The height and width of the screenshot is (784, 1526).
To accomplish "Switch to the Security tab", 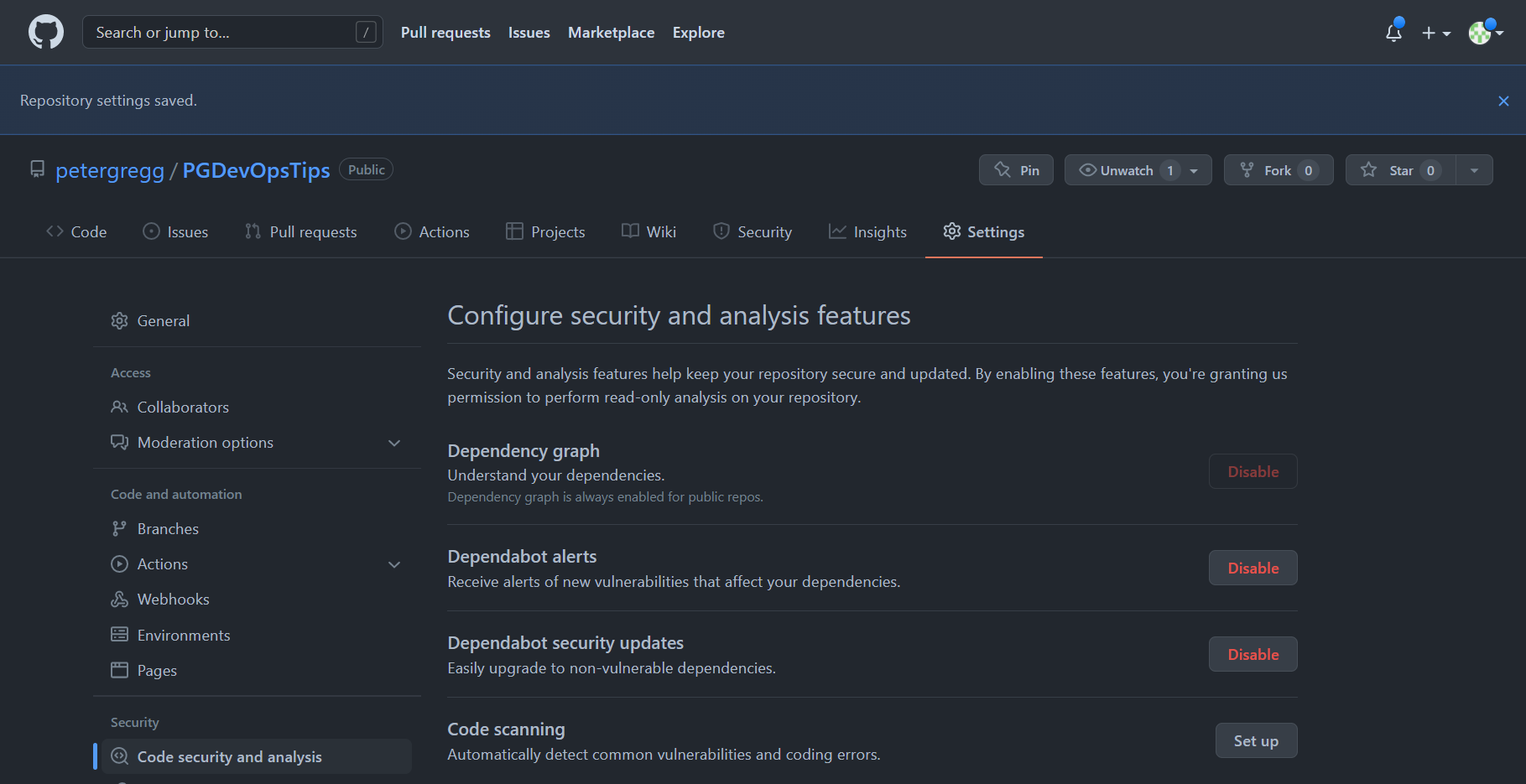I will [x=753, y=232].
